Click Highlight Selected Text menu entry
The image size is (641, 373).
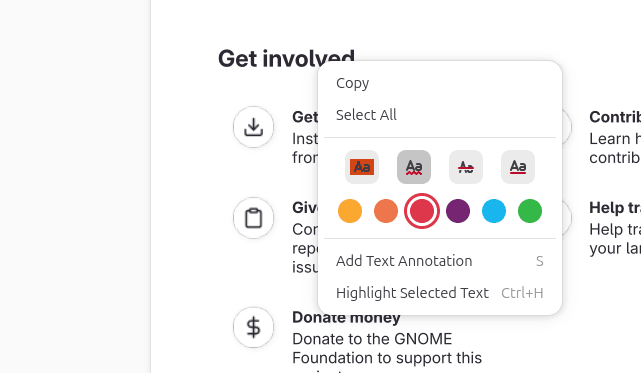(440, 293)
